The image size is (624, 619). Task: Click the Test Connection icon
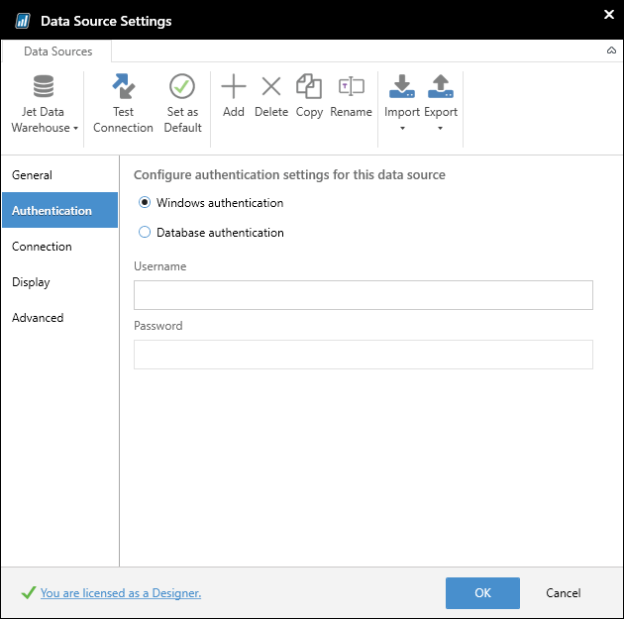coord(123,86)
